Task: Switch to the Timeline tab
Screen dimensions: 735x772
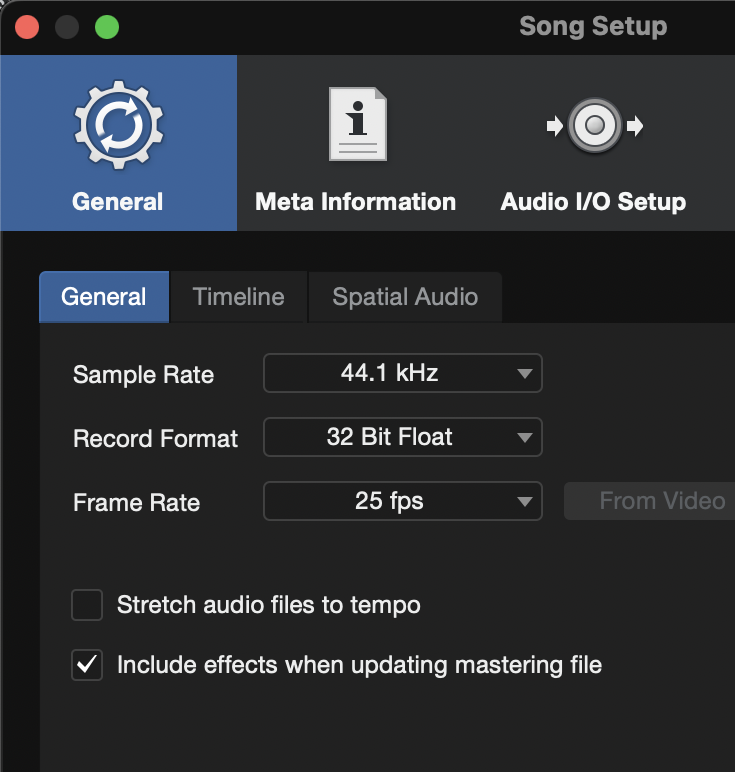Action: pos(238,297)
